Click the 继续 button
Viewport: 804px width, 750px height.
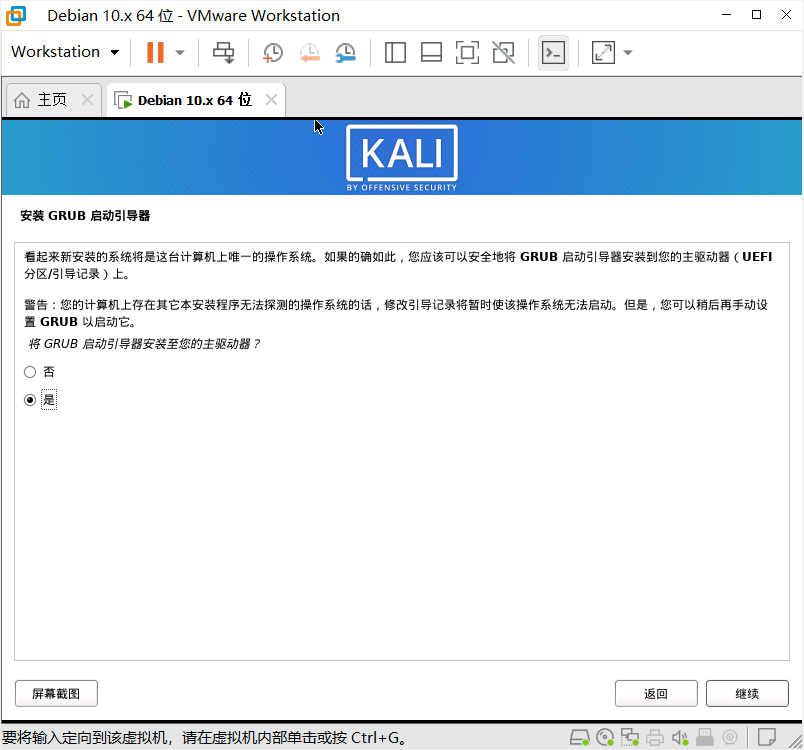point(747,694)
